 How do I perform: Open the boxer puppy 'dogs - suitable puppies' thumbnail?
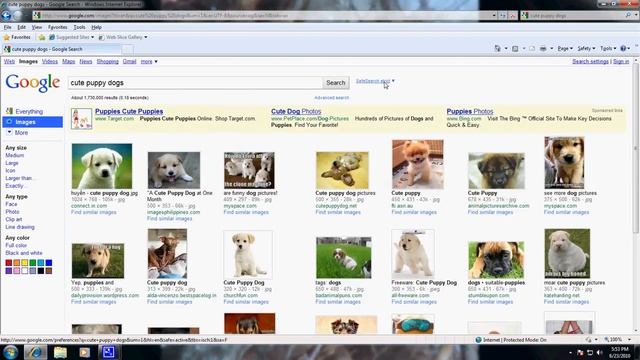[496, 260]
